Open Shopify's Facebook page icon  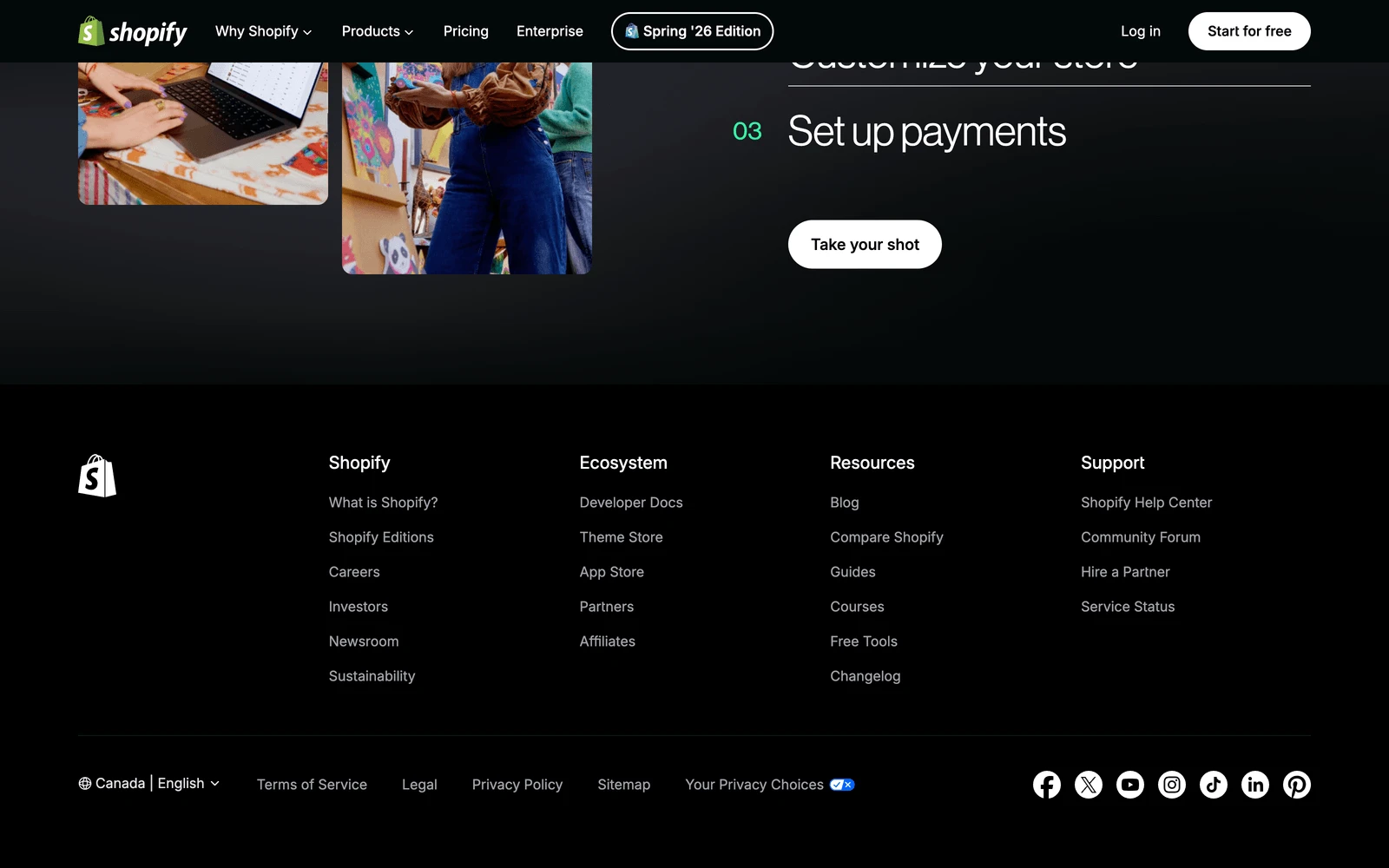[x=1047, y=785]
